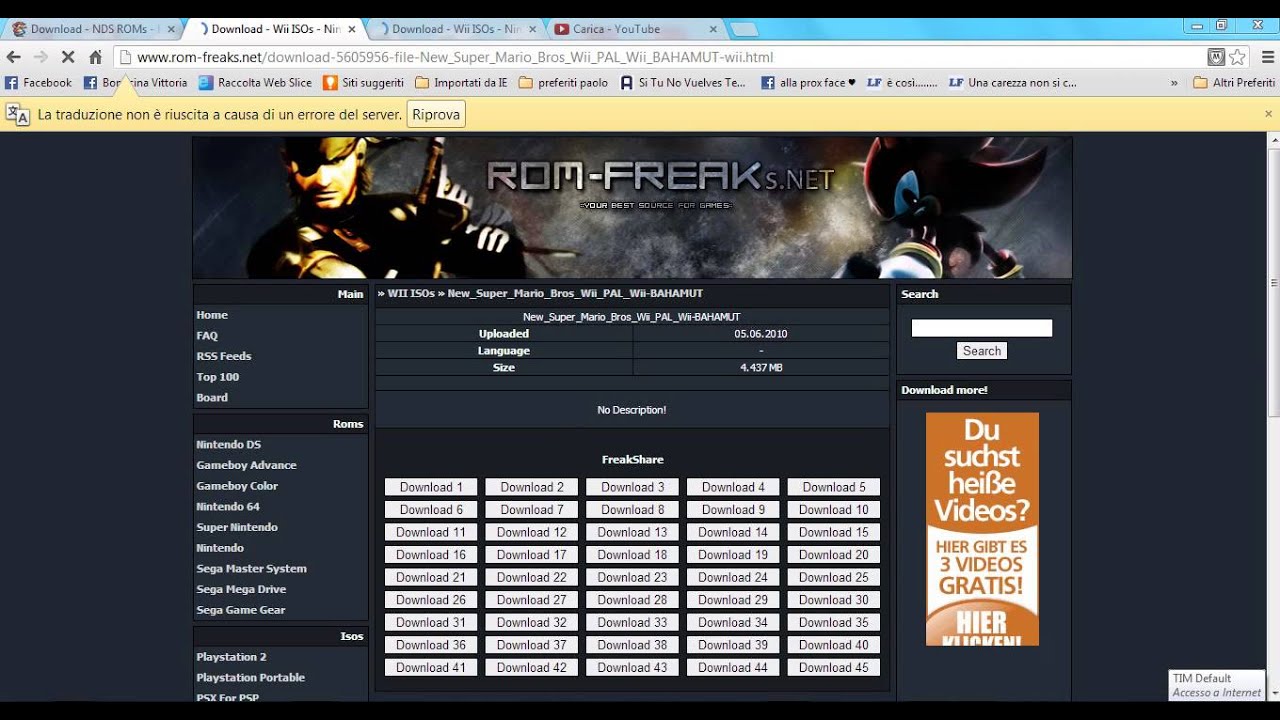1280x720 pixels.
Task: Open the Playstation Portable isos section
Action: (x=250, y=677)
